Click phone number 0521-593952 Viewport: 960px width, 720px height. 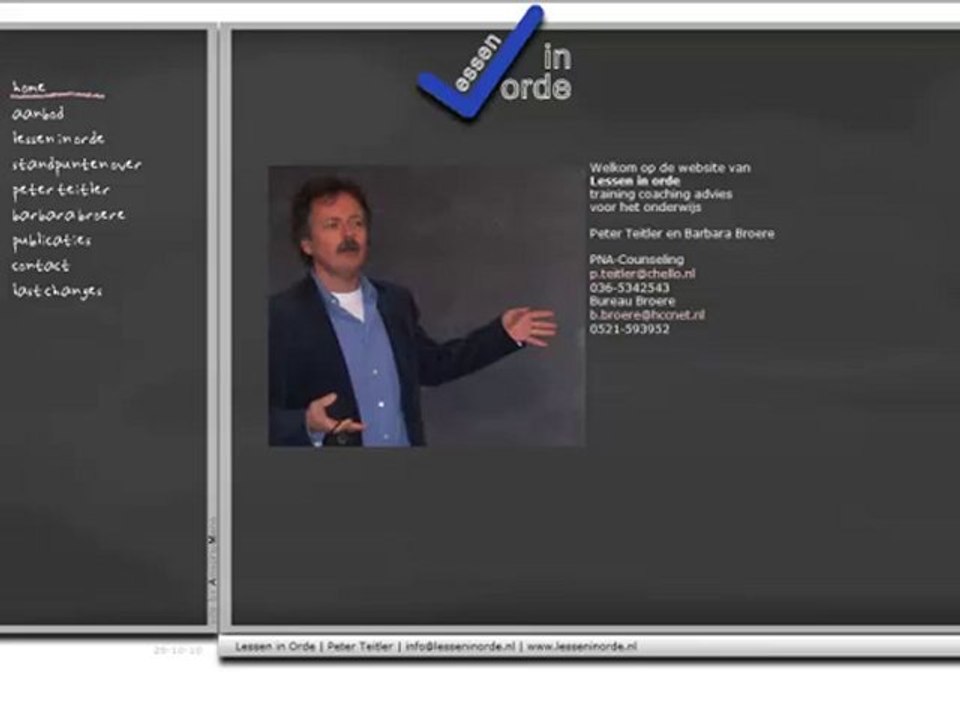[629, 329]
